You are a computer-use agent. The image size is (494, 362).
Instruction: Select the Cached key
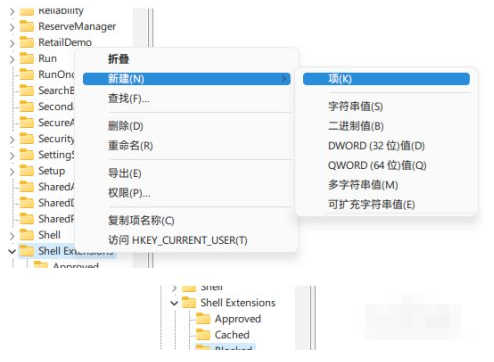pos(232,335)
